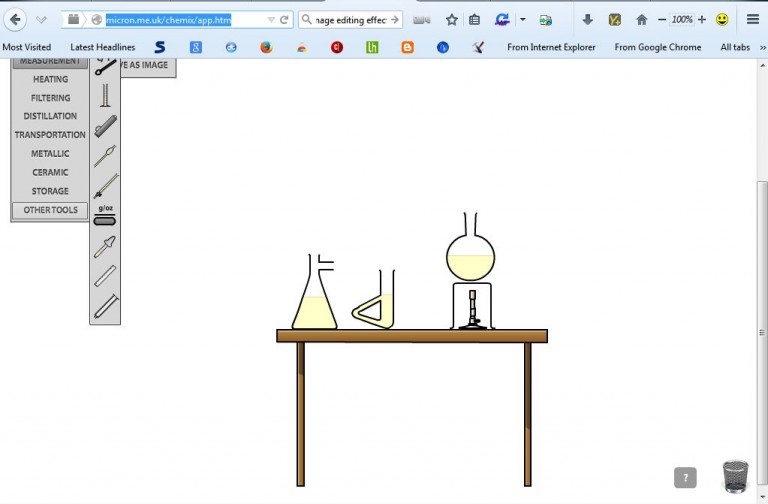
Task: Click the tilted beaker on the table
Action: [374, 299]
